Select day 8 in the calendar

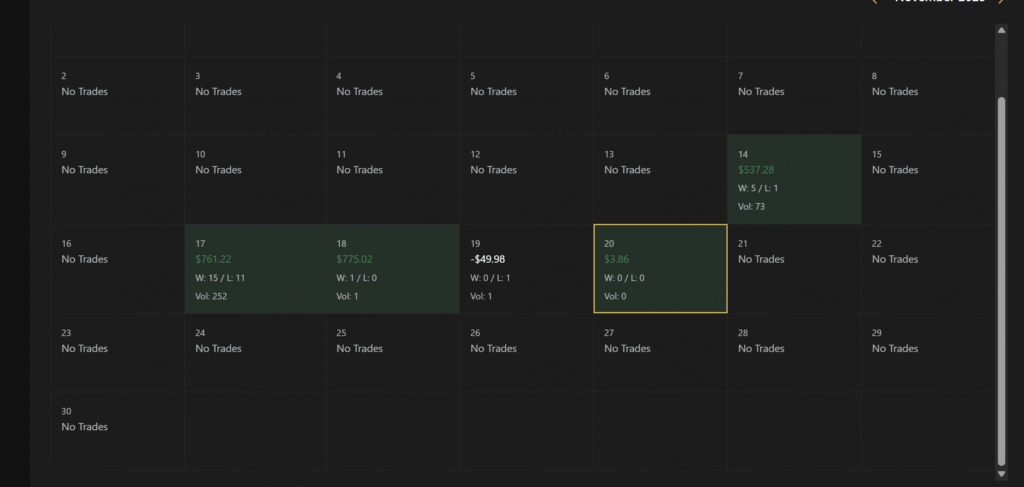pyautogui.click(x=928, y=96)
